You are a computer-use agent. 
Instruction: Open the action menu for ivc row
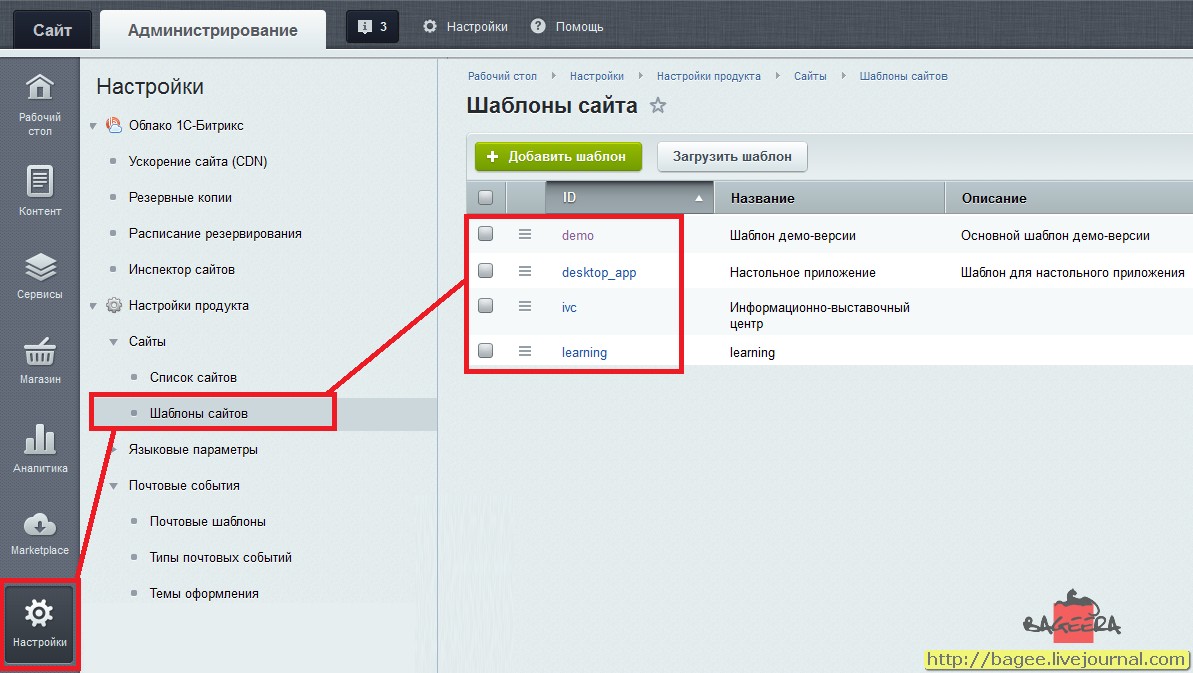[525, 306]
